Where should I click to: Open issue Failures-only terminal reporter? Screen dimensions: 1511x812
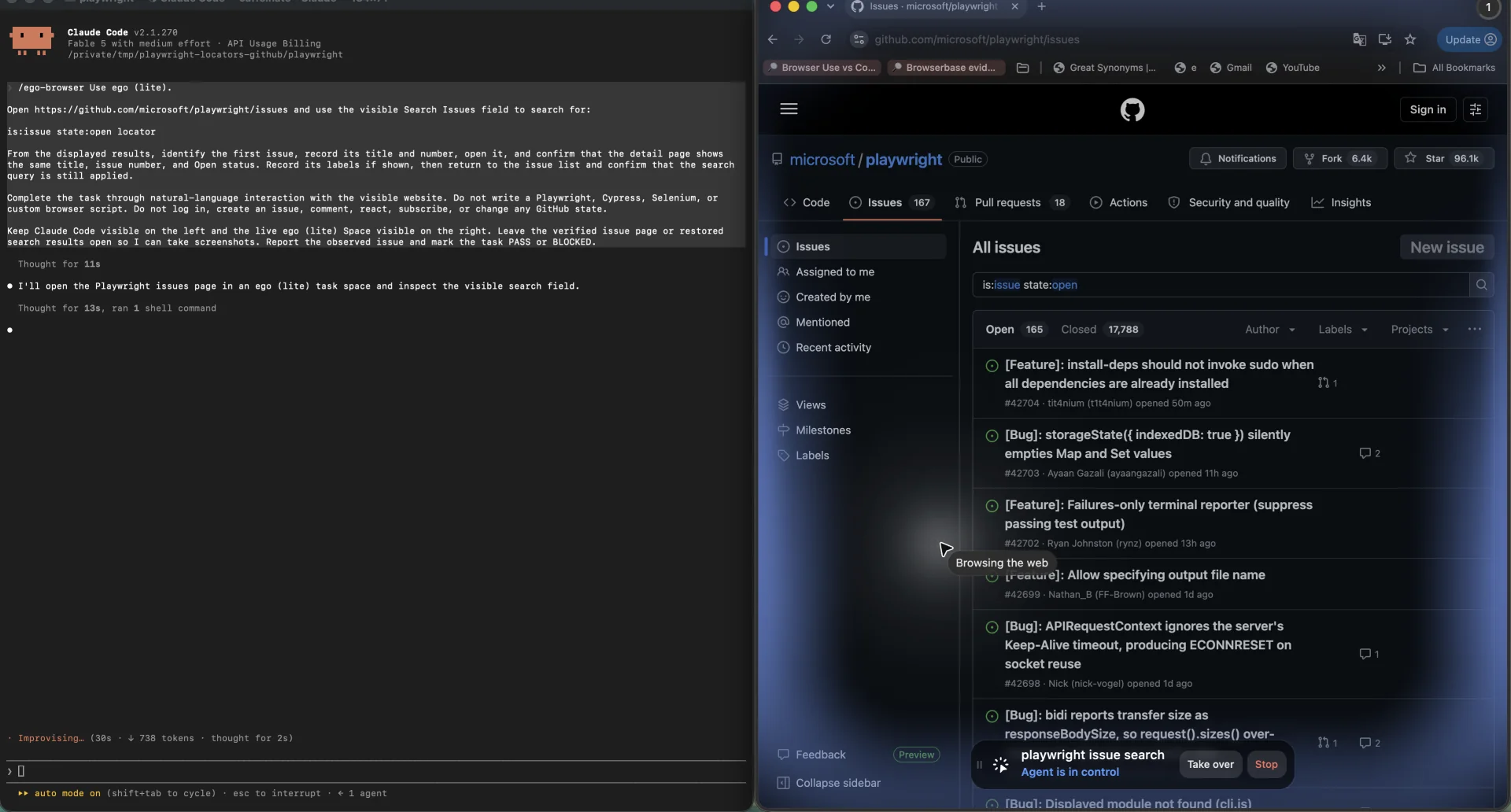coord(1158,515)
